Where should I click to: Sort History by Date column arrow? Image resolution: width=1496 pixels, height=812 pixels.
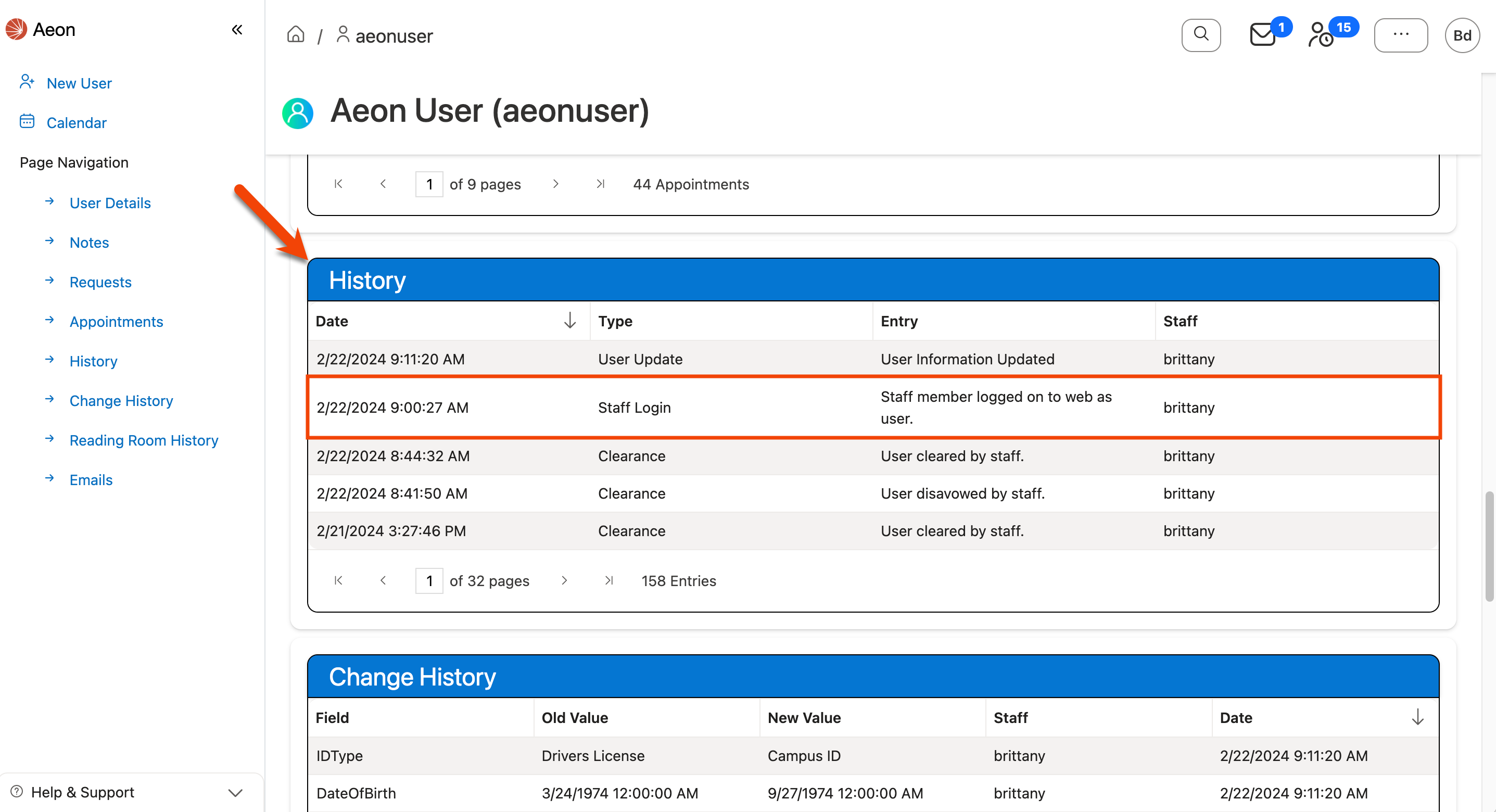point(569,321)
